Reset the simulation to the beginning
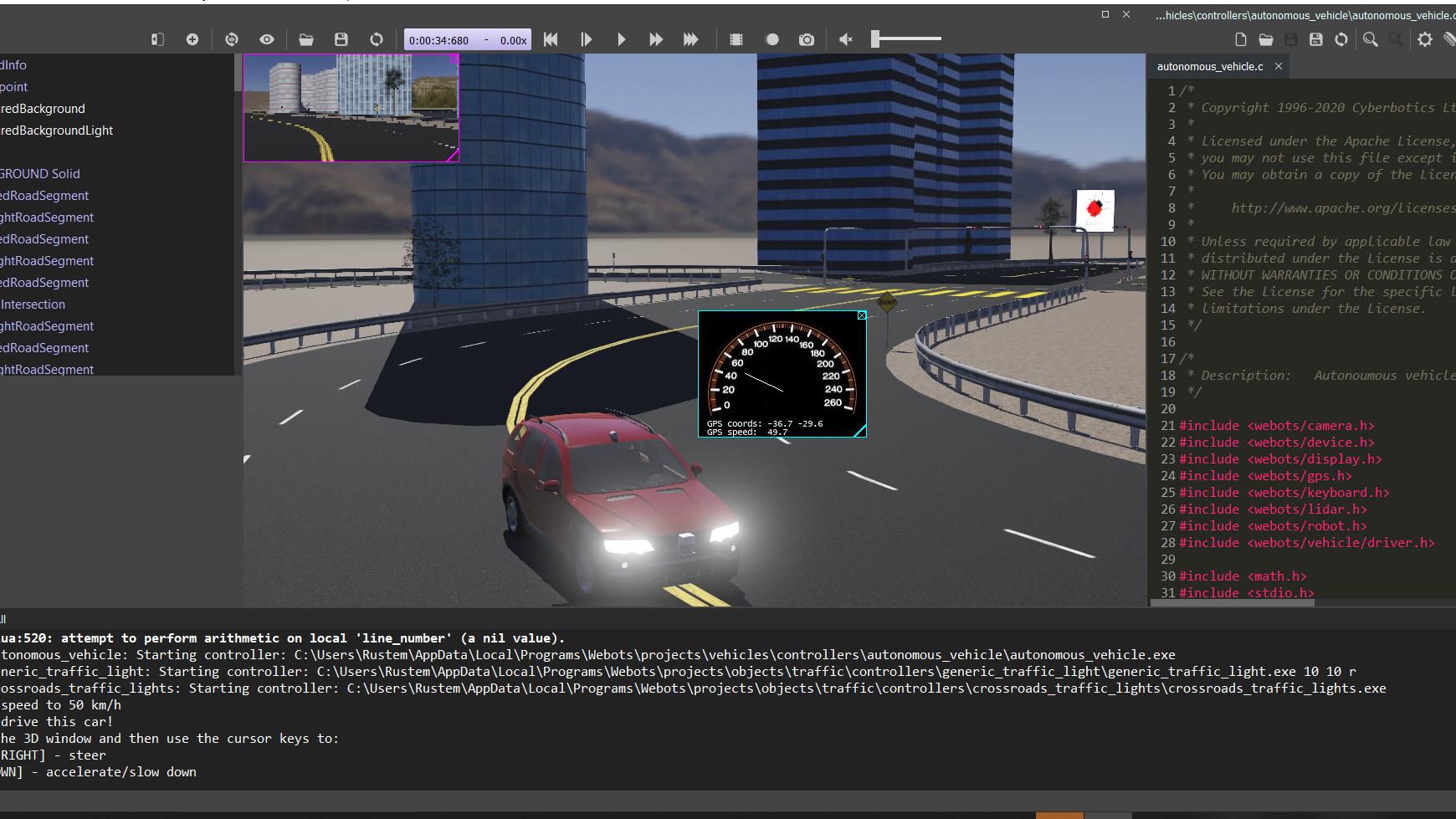 pyautogui.click(x=551, y=39)
